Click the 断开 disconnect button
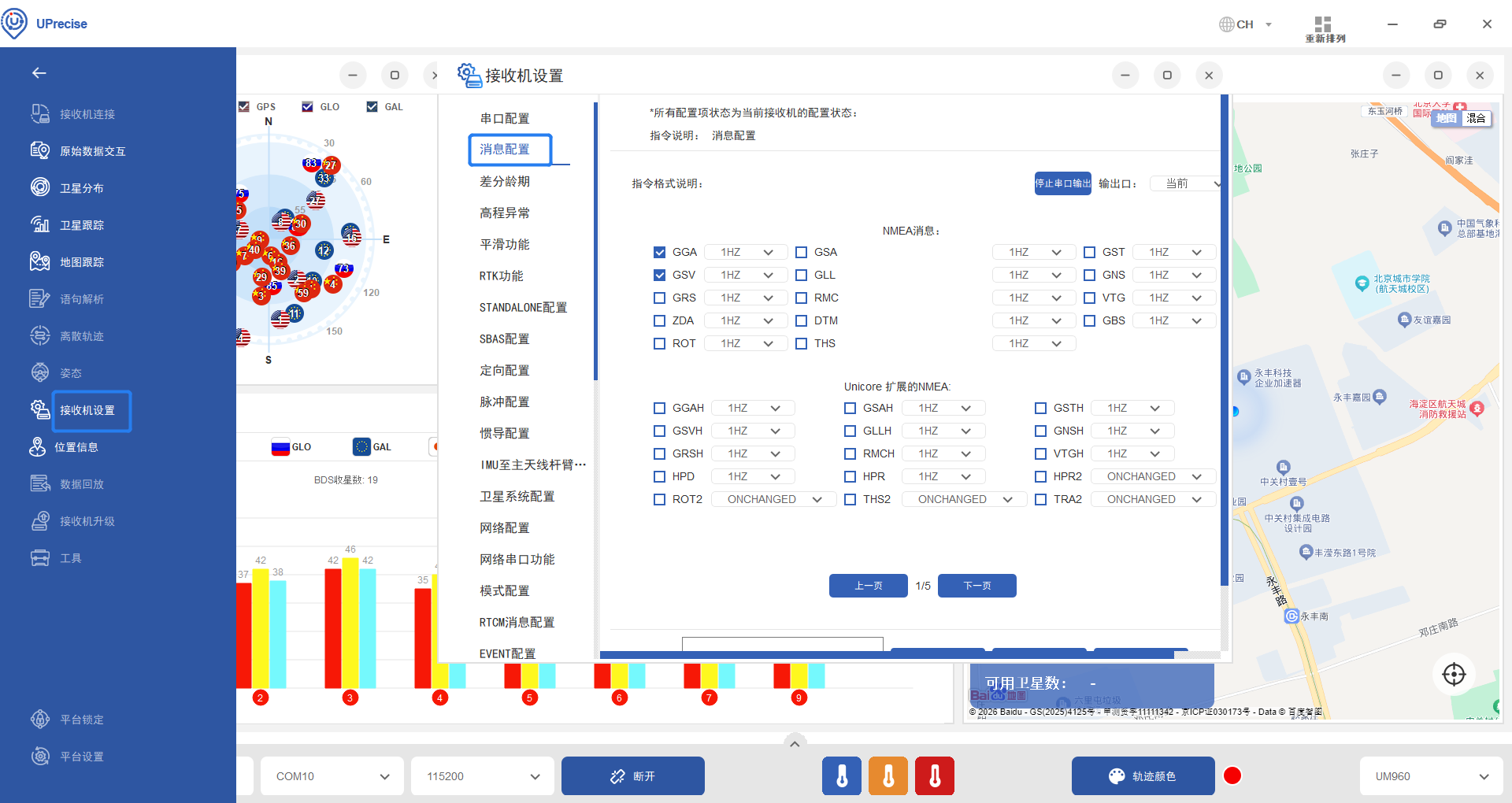This screenshot has width=1512, height=803. (x=632, y=776)
